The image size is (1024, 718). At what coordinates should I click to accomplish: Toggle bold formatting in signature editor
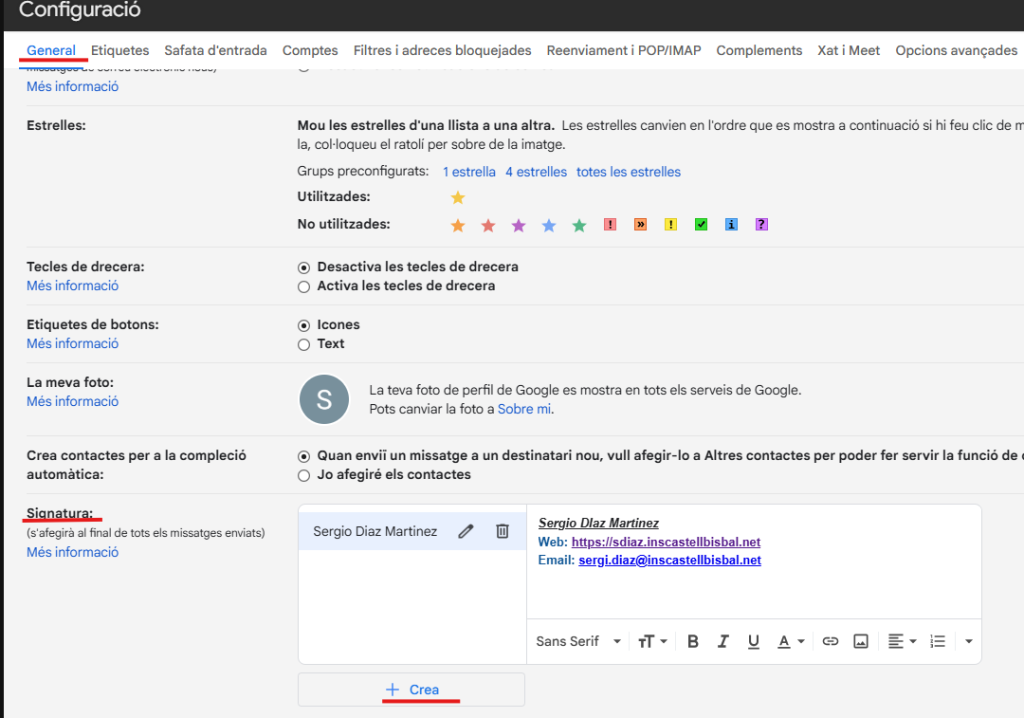693,641
